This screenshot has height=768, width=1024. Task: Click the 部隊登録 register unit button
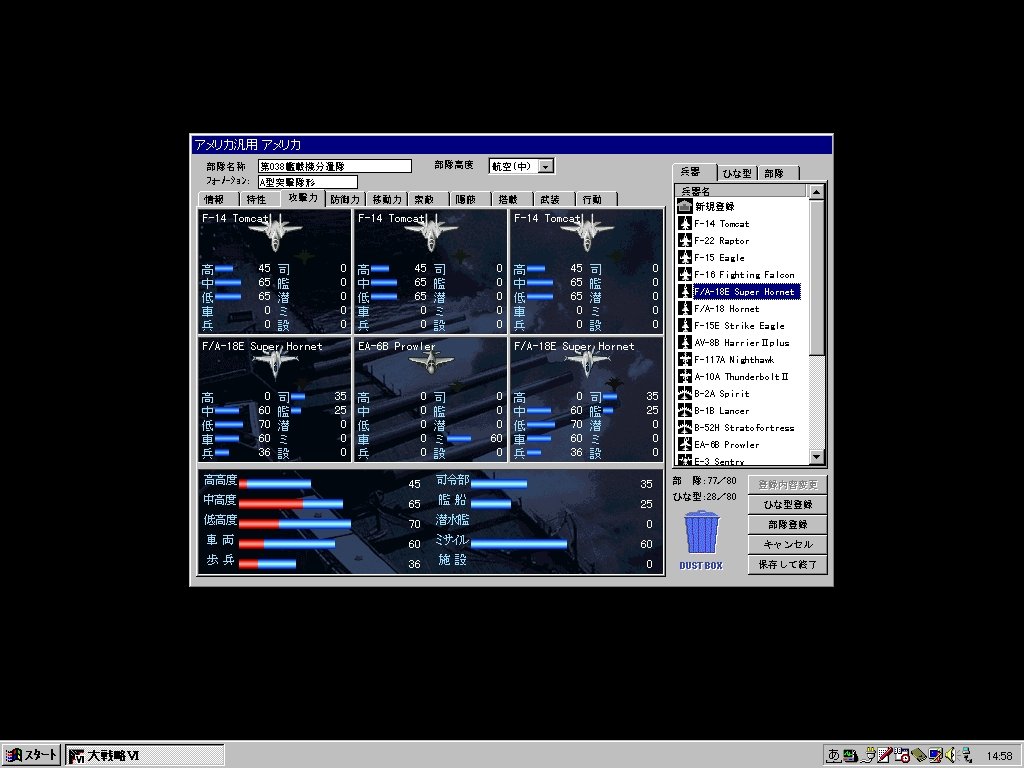(x=788, y=524)
